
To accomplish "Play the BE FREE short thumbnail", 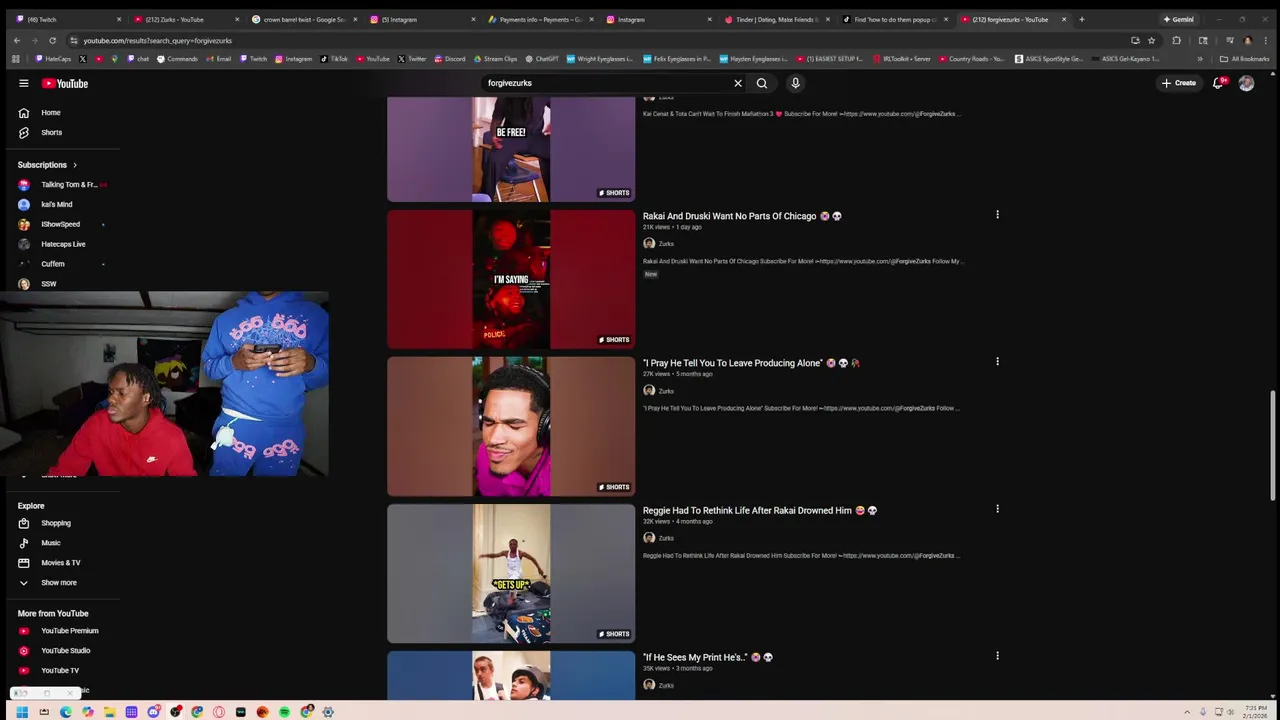I will point(511,149).
